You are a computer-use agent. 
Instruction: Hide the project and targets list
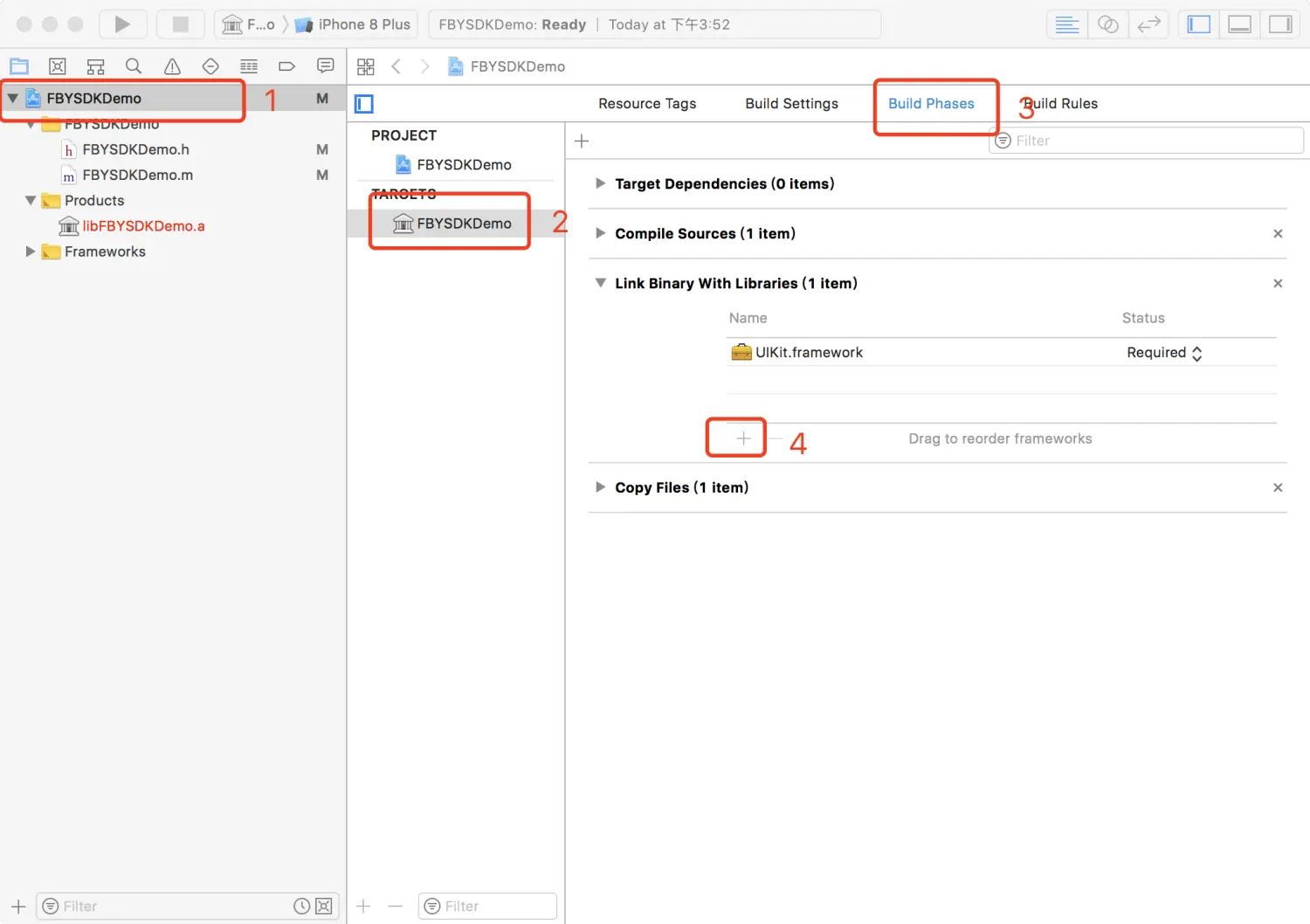364,104
